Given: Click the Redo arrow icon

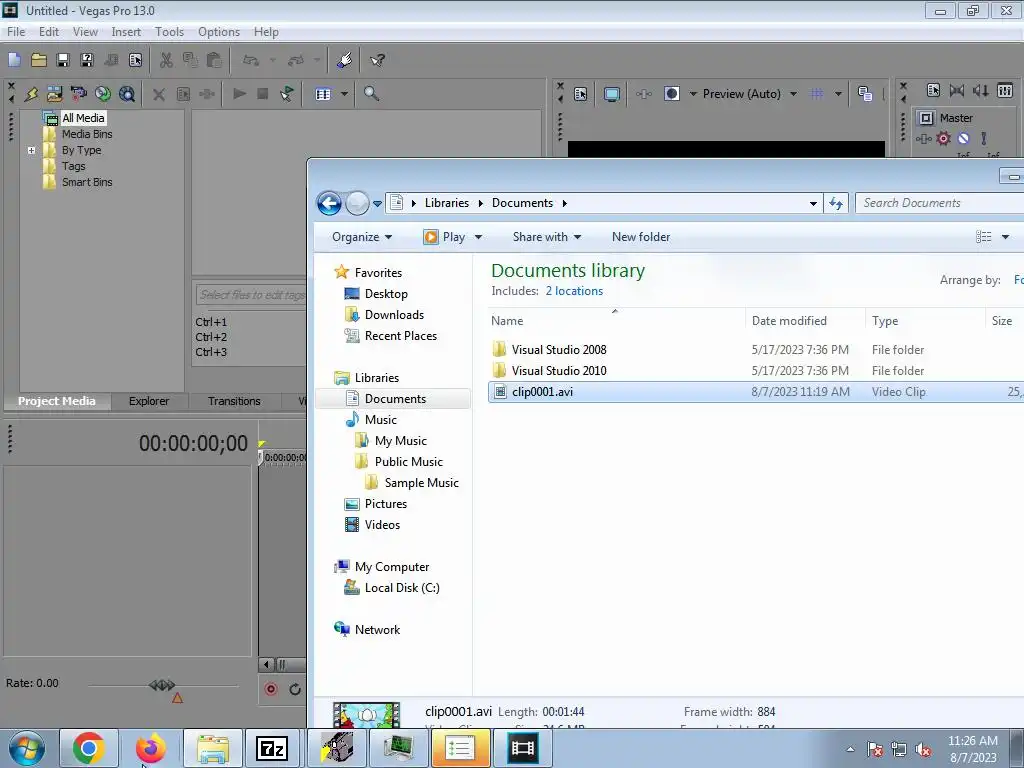Looking at the screenshot, I should tap(296, 60).
